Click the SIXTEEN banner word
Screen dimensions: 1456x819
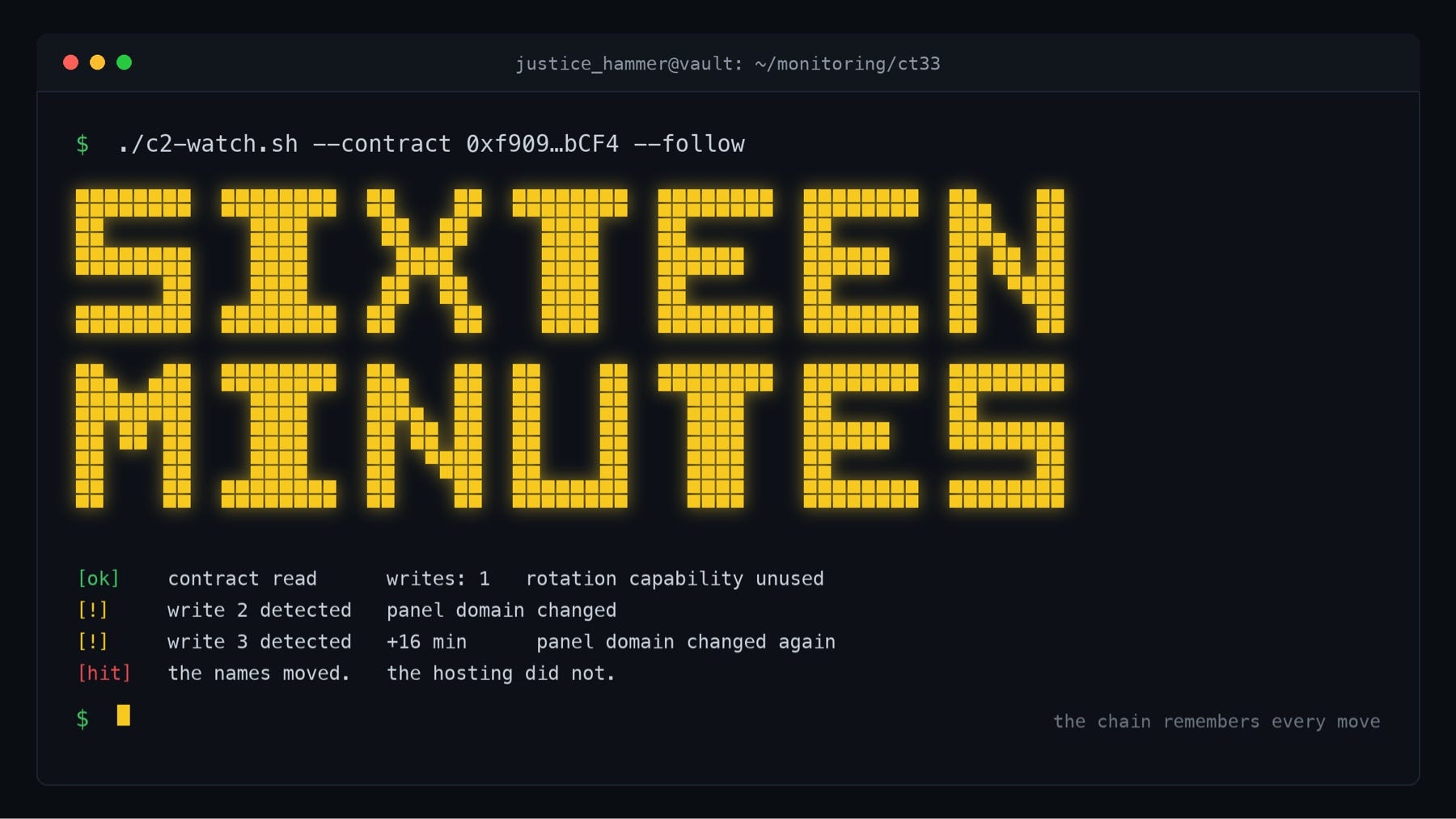[x=569, y=261]
